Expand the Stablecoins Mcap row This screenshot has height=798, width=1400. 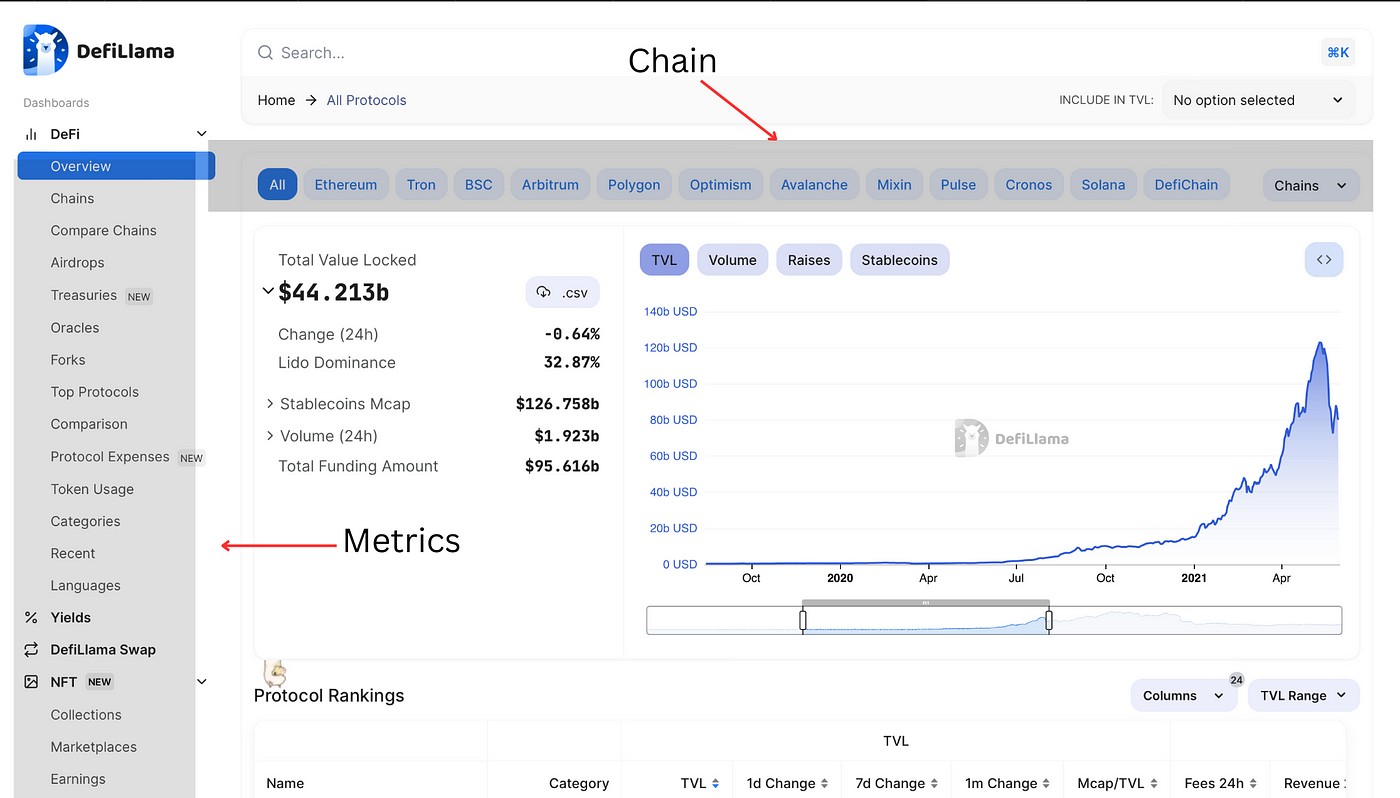click(270, 404)
